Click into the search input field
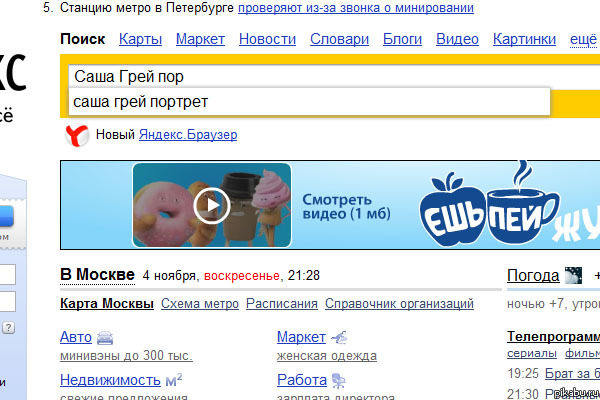The width and height of the screenshot is (600, 400). point(333,77)
